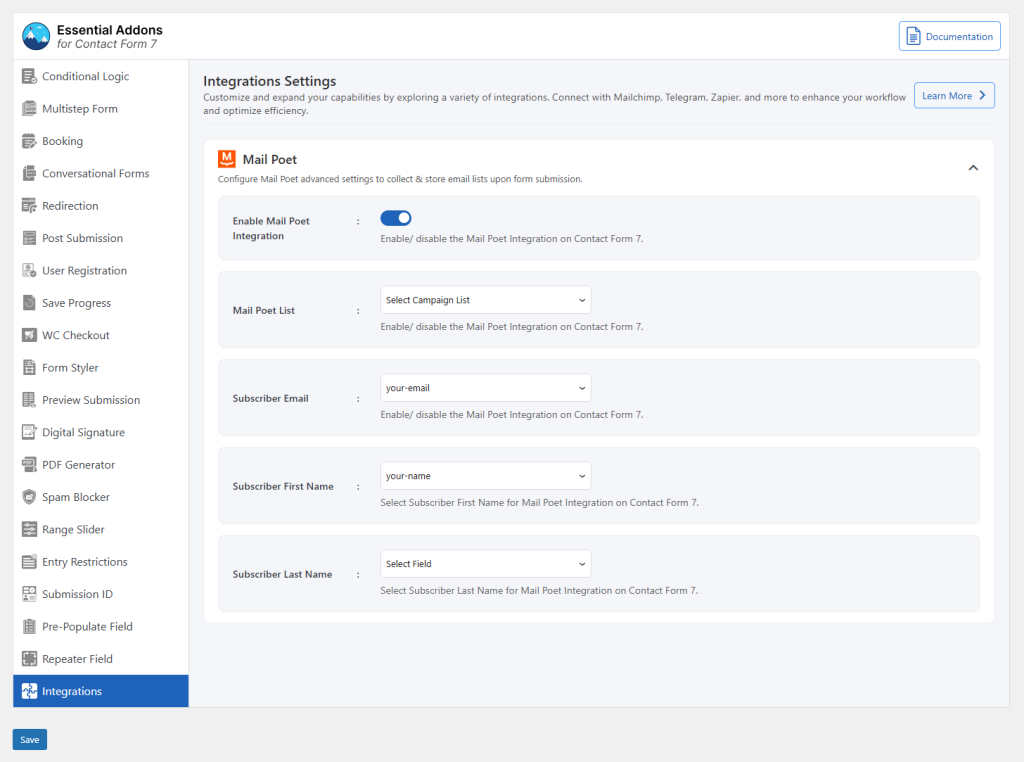Click the Form Styler icon
Image resolution: width=1024 pixels, height=762 pixels.
click(x=29, y=367)
